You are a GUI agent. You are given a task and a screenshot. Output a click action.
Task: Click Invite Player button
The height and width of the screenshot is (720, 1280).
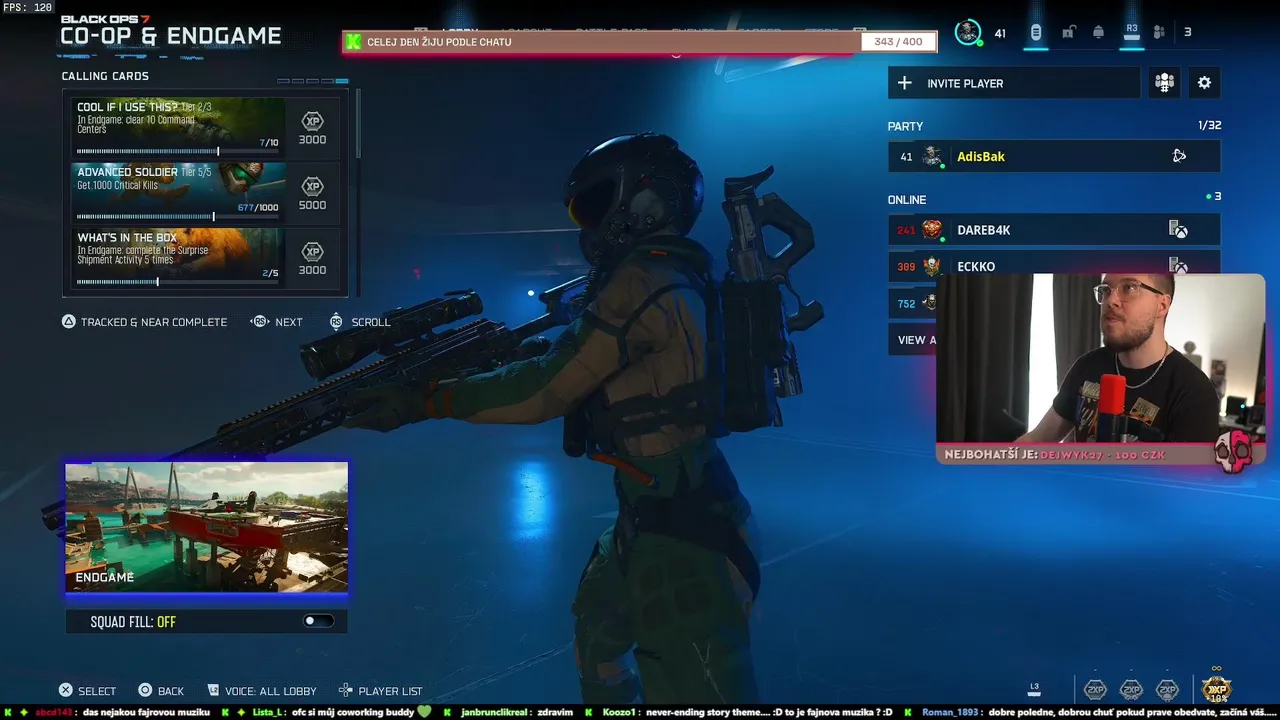[x=1014, y=83]
